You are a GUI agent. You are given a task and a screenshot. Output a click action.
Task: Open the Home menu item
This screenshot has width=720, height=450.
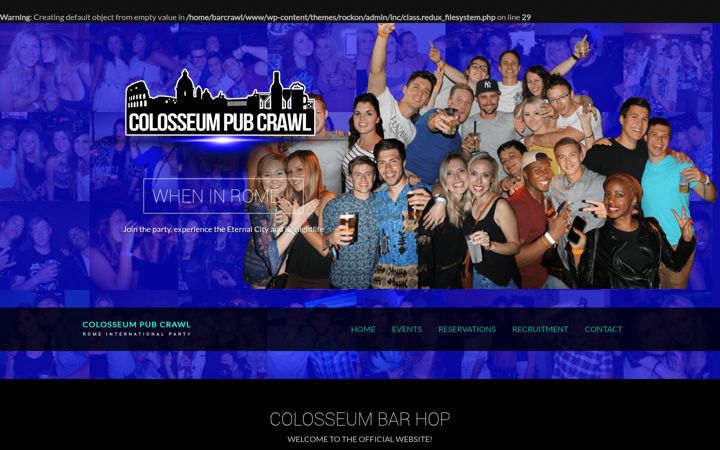pos(363,329)
